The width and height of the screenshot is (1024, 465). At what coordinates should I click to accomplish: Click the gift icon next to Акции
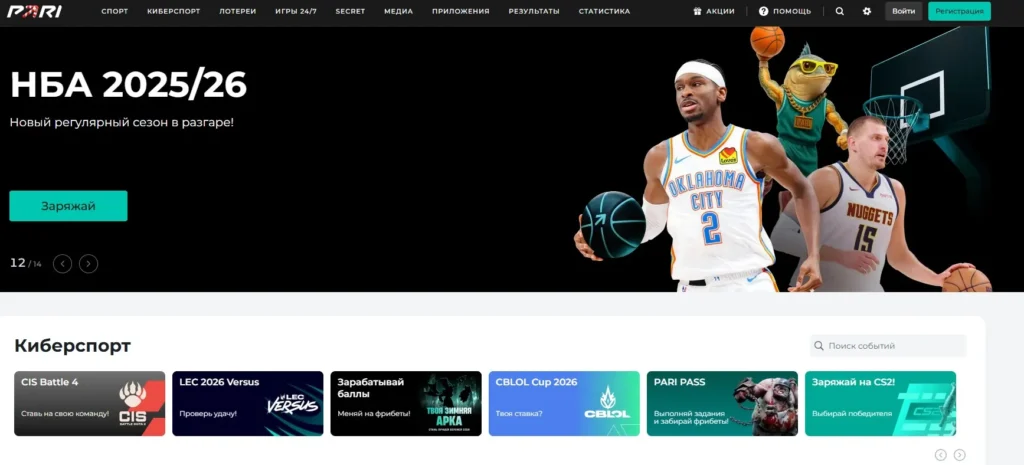697,11
